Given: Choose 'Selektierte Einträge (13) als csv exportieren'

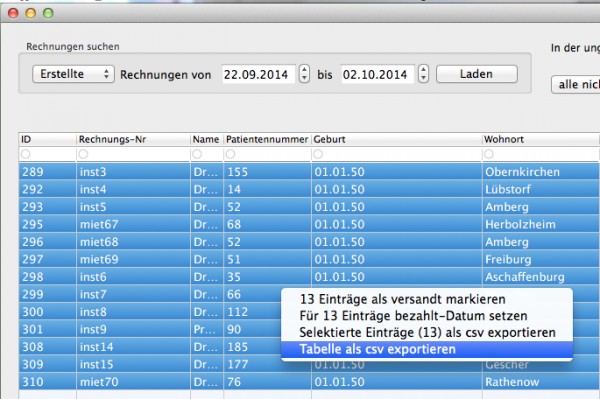Looking at the screenshot, I should pyautogui.click(x=427, y=332).
